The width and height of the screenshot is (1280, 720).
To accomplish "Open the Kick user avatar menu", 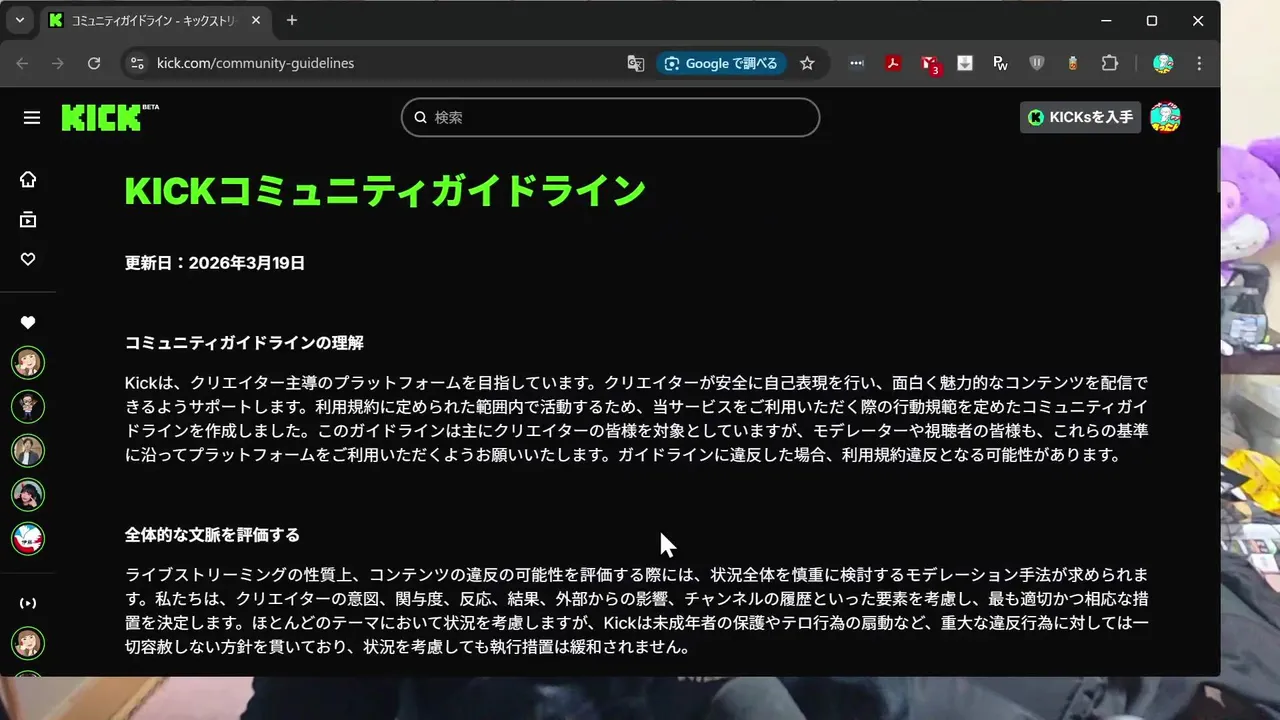I will pyautogui.click(x=1165, y=117).
